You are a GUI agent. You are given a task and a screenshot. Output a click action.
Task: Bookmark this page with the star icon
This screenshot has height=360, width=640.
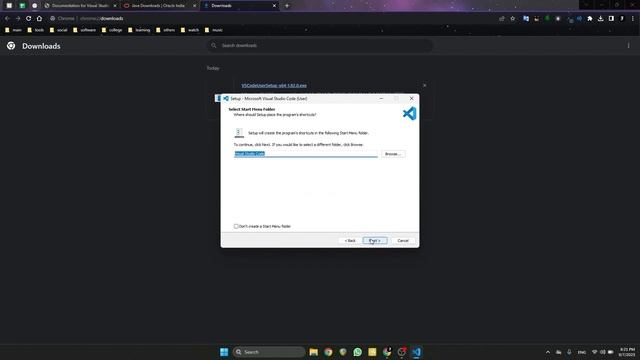click(513, 18)
